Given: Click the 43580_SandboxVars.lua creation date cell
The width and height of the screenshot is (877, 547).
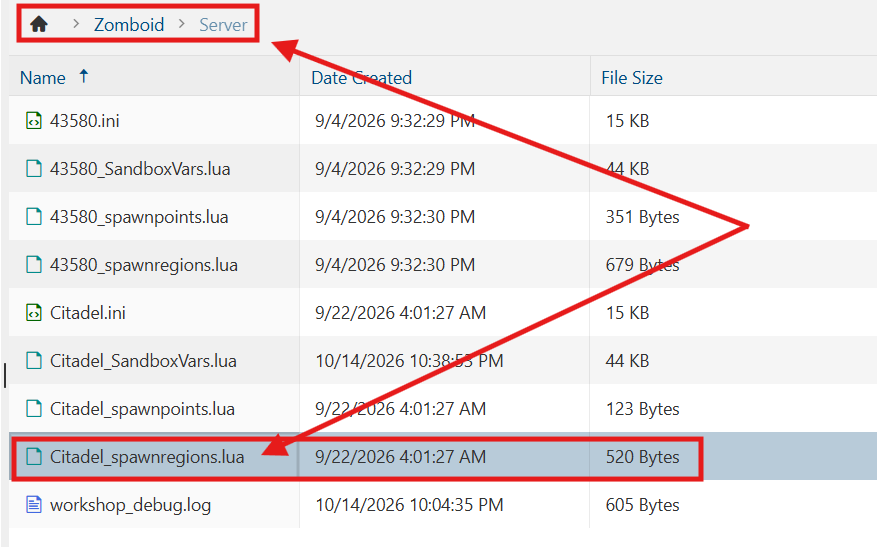Looking at the screenshot, I should pos(395,168).
